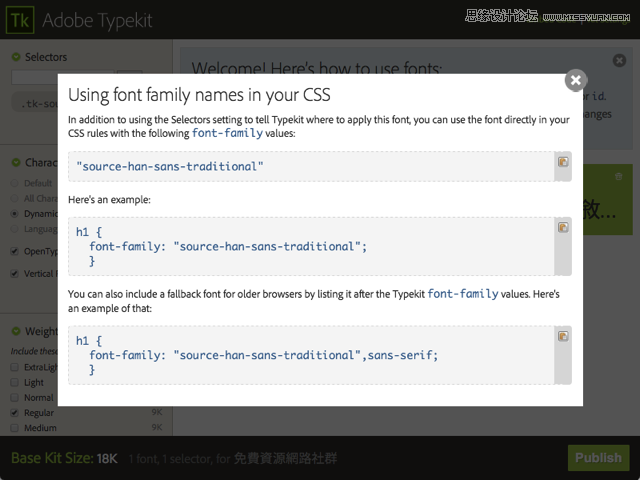Select the Default character set radio
The image size is (640, 480).
point(15,183)
